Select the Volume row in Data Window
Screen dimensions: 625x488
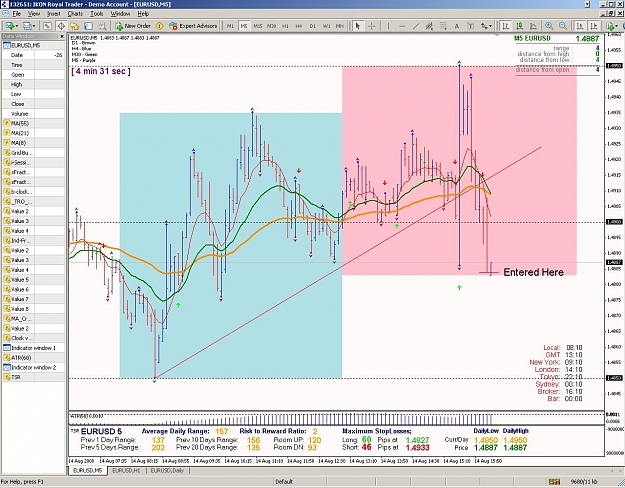click(x=33, y=114)
